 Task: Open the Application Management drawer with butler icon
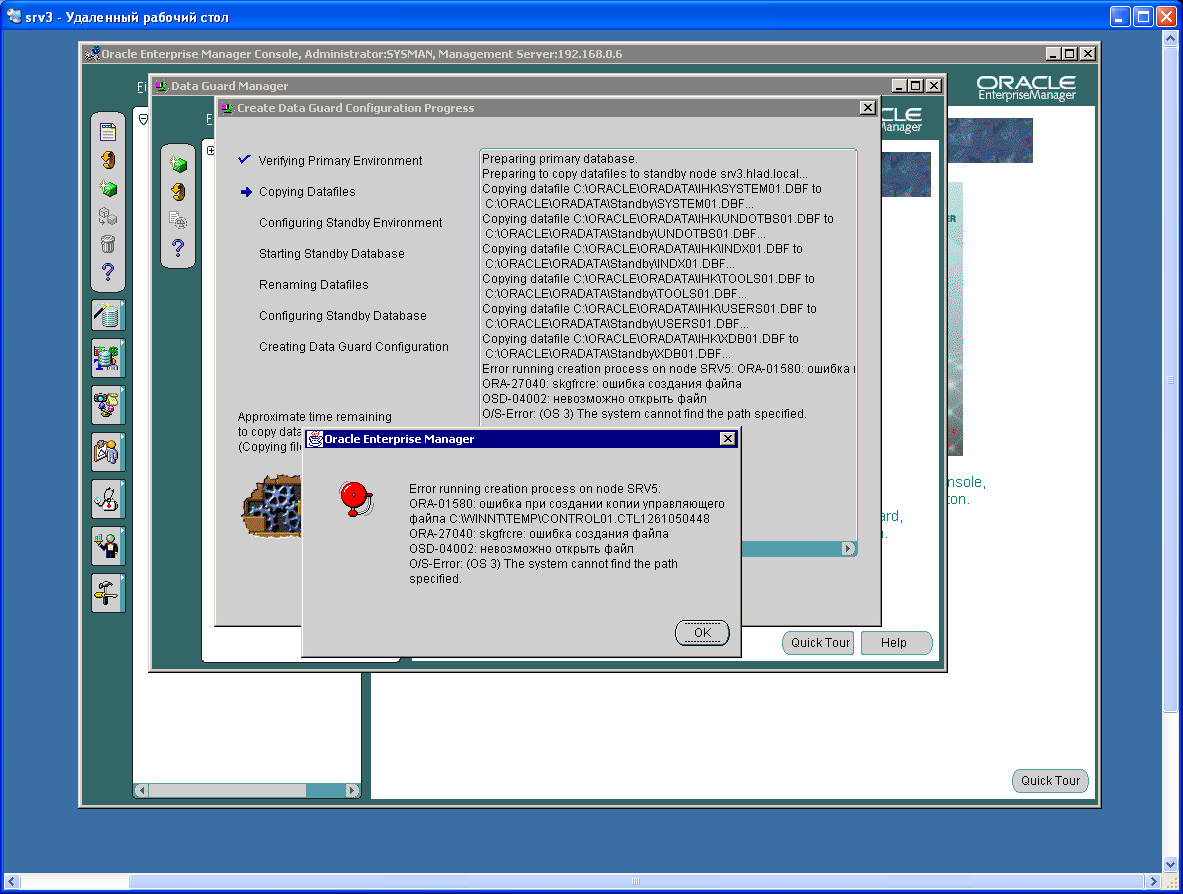(x=108, y=545)
